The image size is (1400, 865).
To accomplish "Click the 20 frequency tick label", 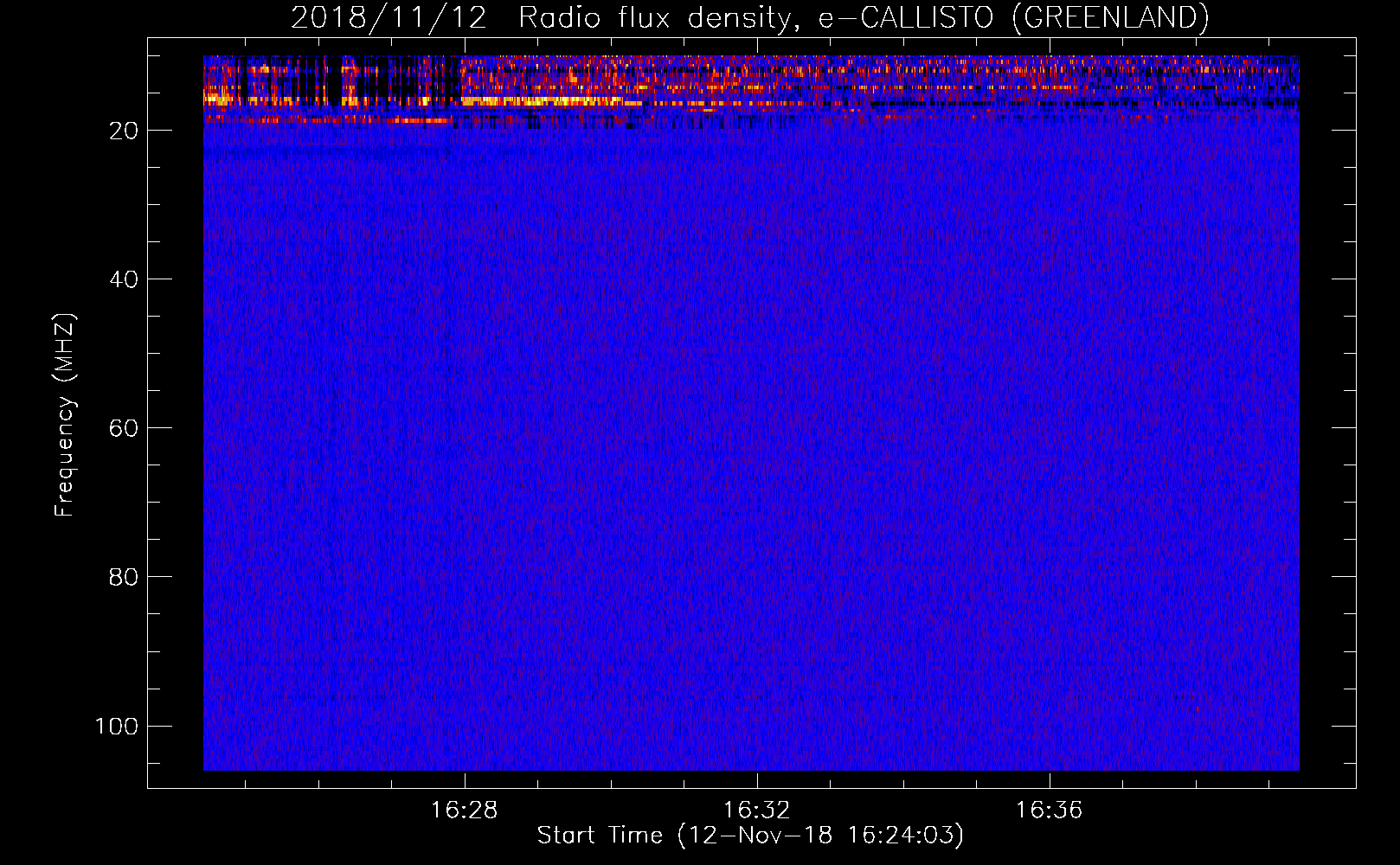I will coord(124,131).
